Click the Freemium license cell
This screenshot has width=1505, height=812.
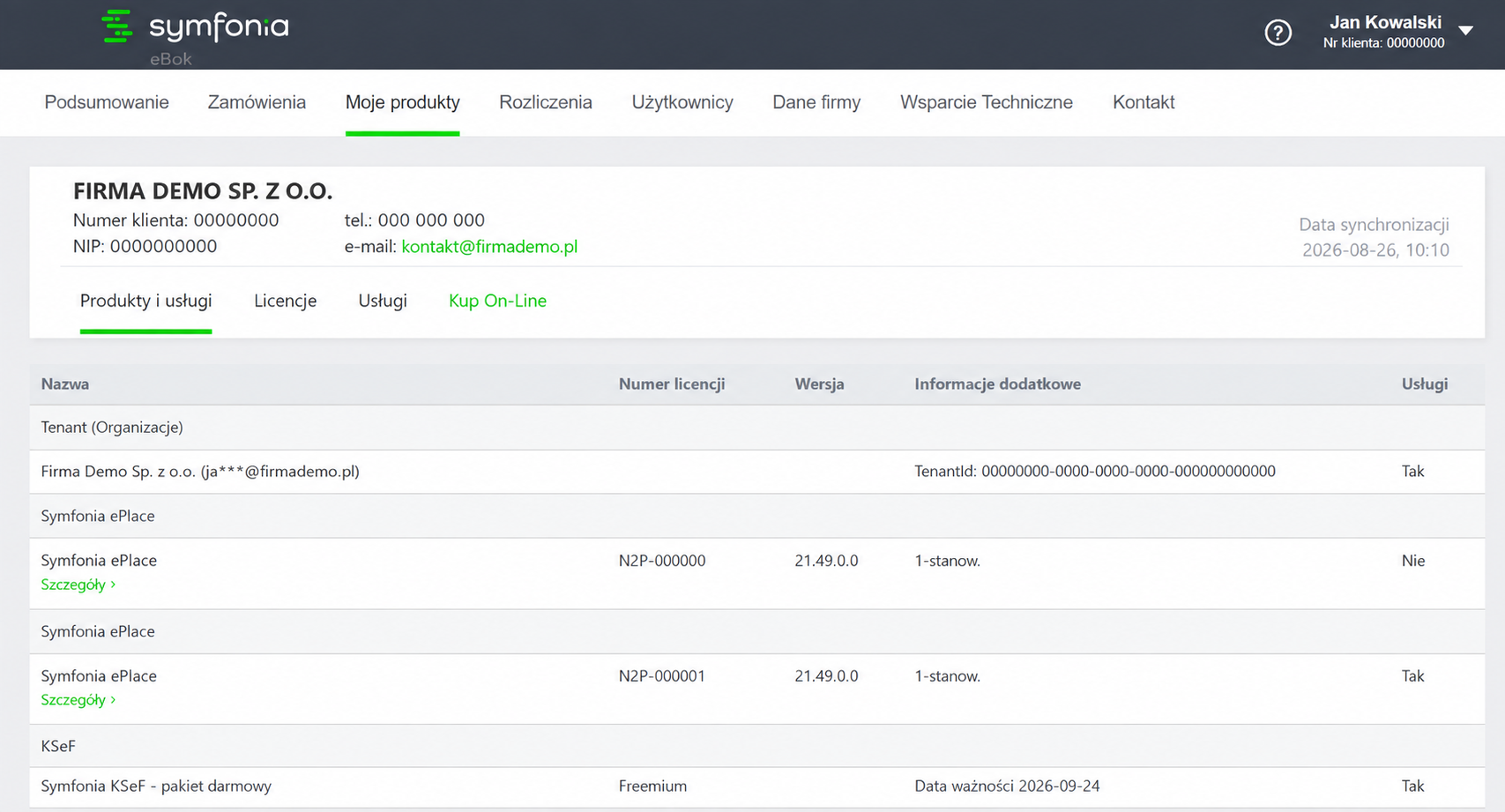coord(652,786)
